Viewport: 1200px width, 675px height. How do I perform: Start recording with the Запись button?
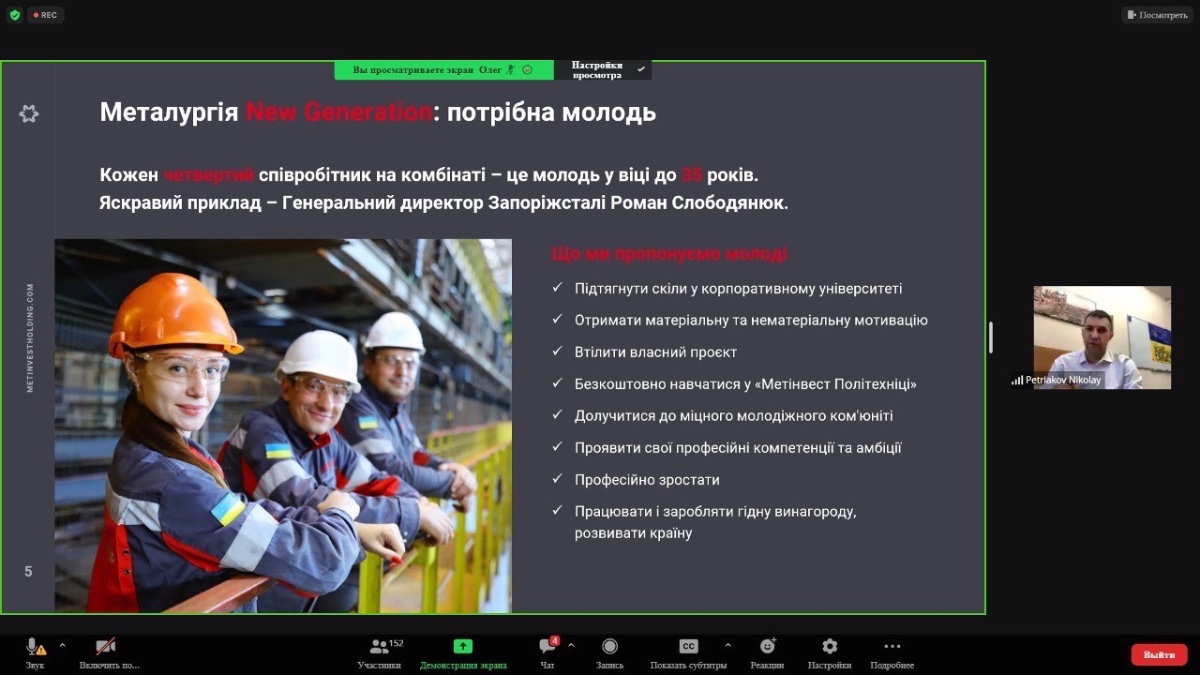(610, 647)
